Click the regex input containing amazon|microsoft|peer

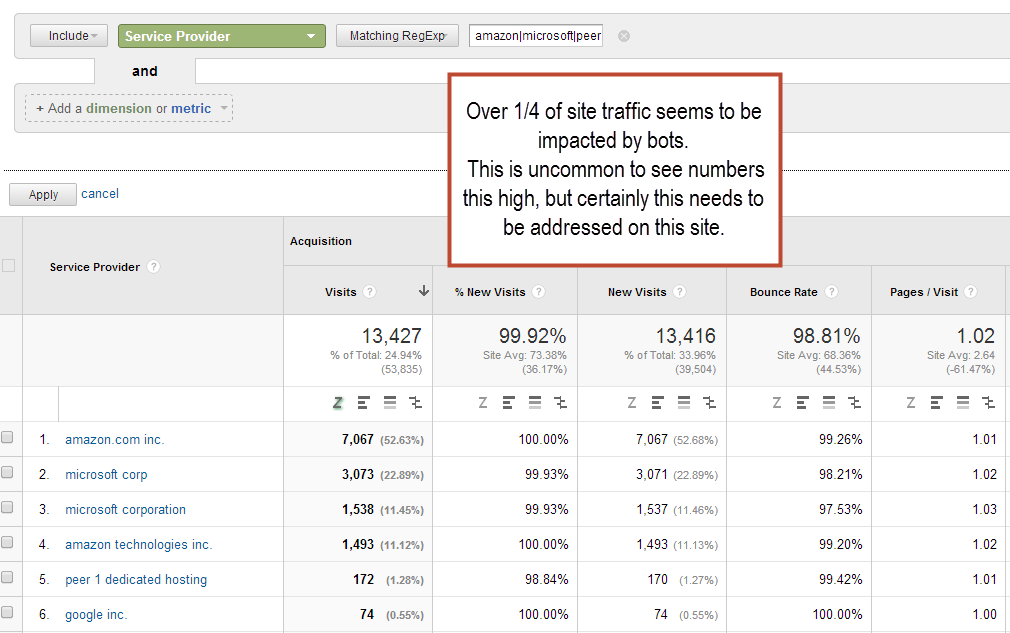coord(536,36)
